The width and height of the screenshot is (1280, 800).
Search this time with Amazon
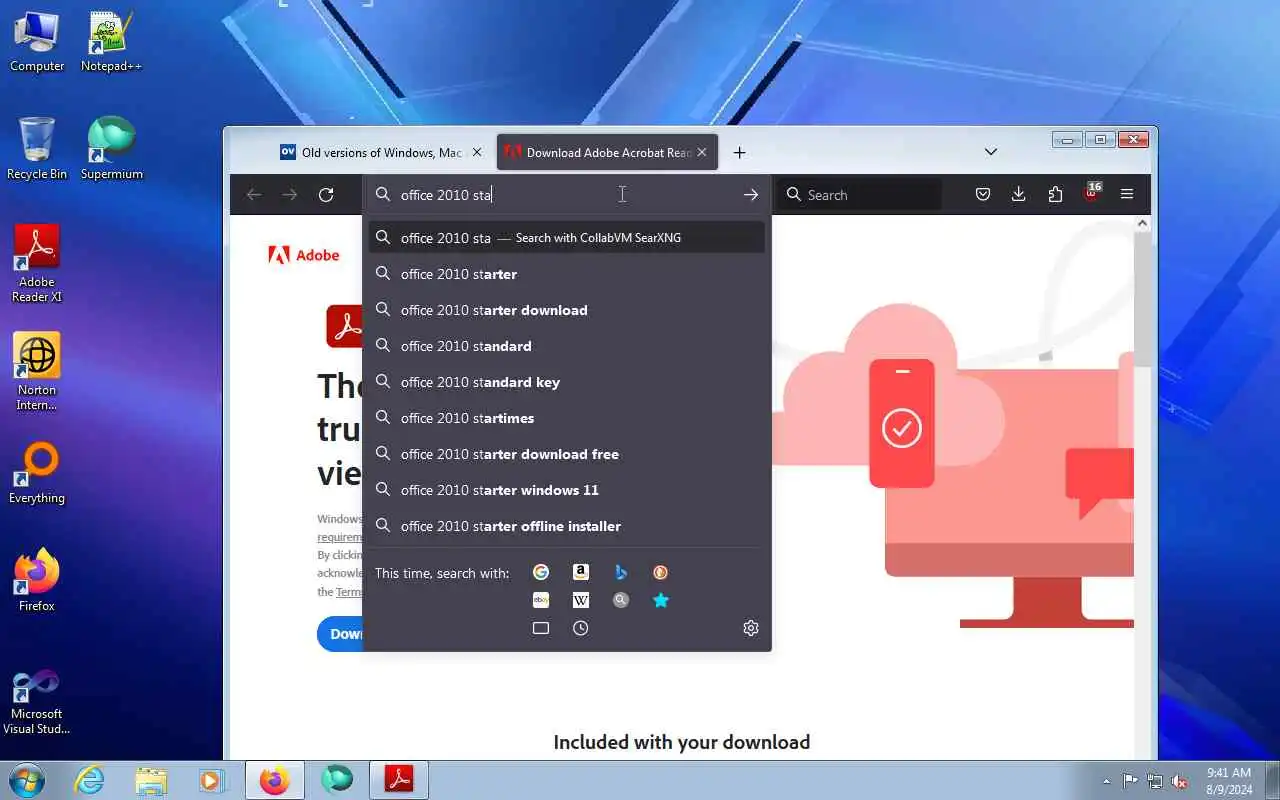[x=581, y=572]
